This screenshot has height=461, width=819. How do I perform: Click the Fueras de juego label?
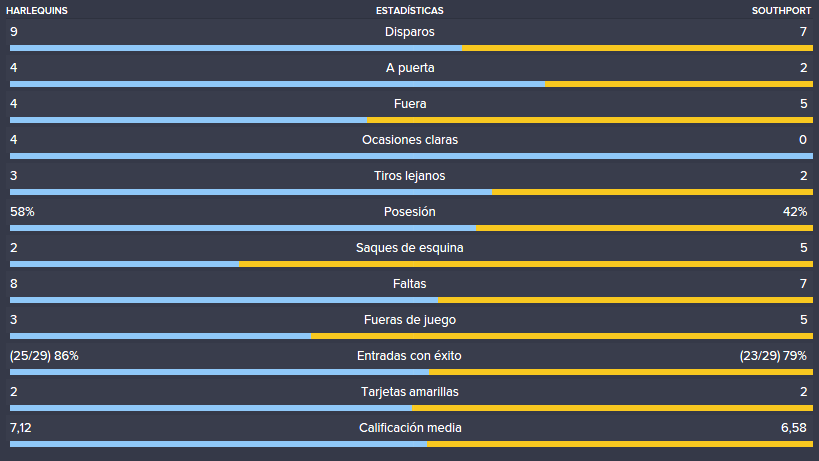(x=410, y=320)
